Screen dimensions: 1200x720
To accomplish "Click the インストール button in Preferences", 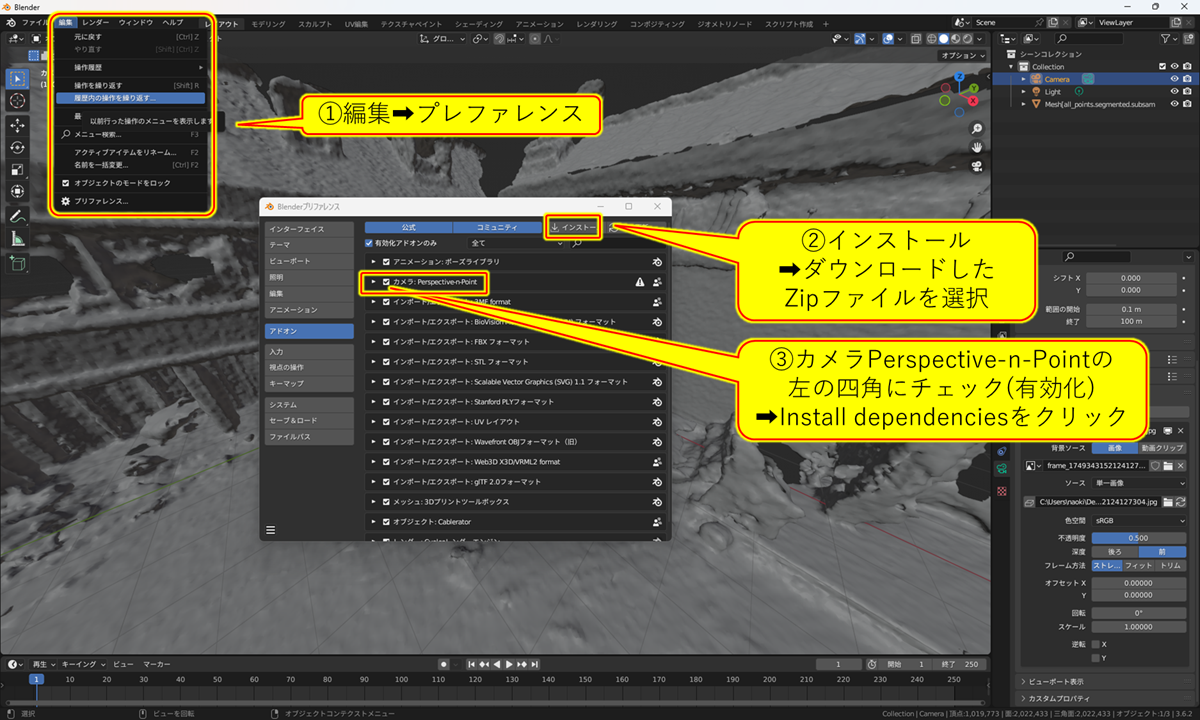I will [573, 227].
